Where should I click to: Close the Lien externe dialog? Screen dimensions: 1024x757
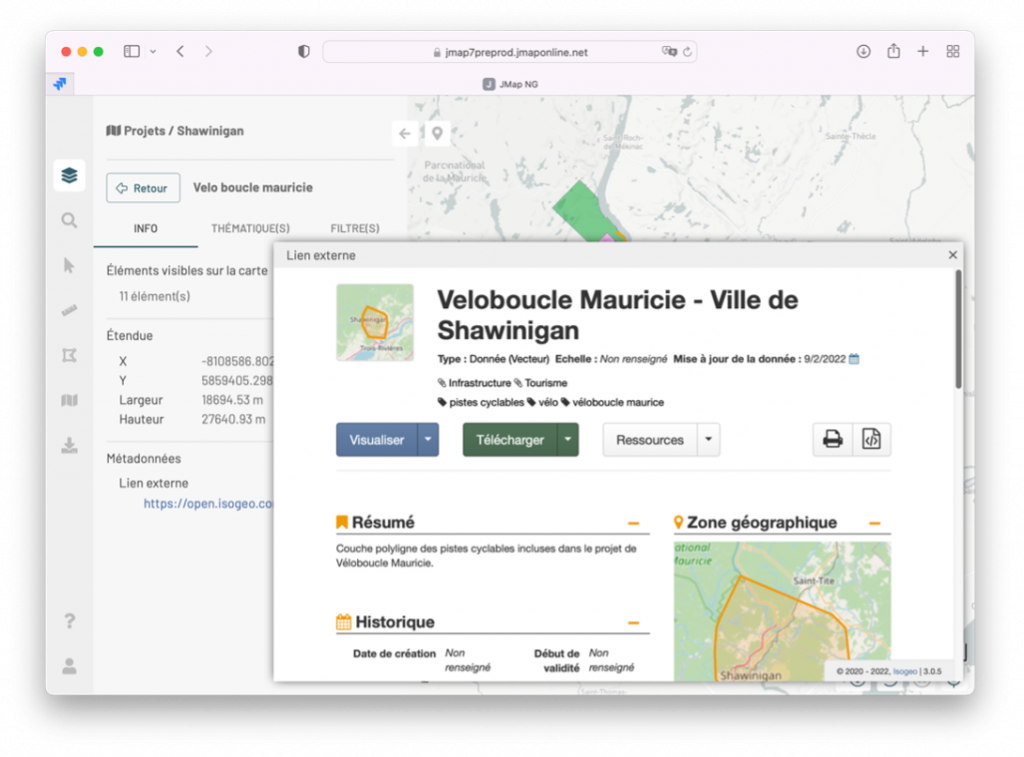952,255
